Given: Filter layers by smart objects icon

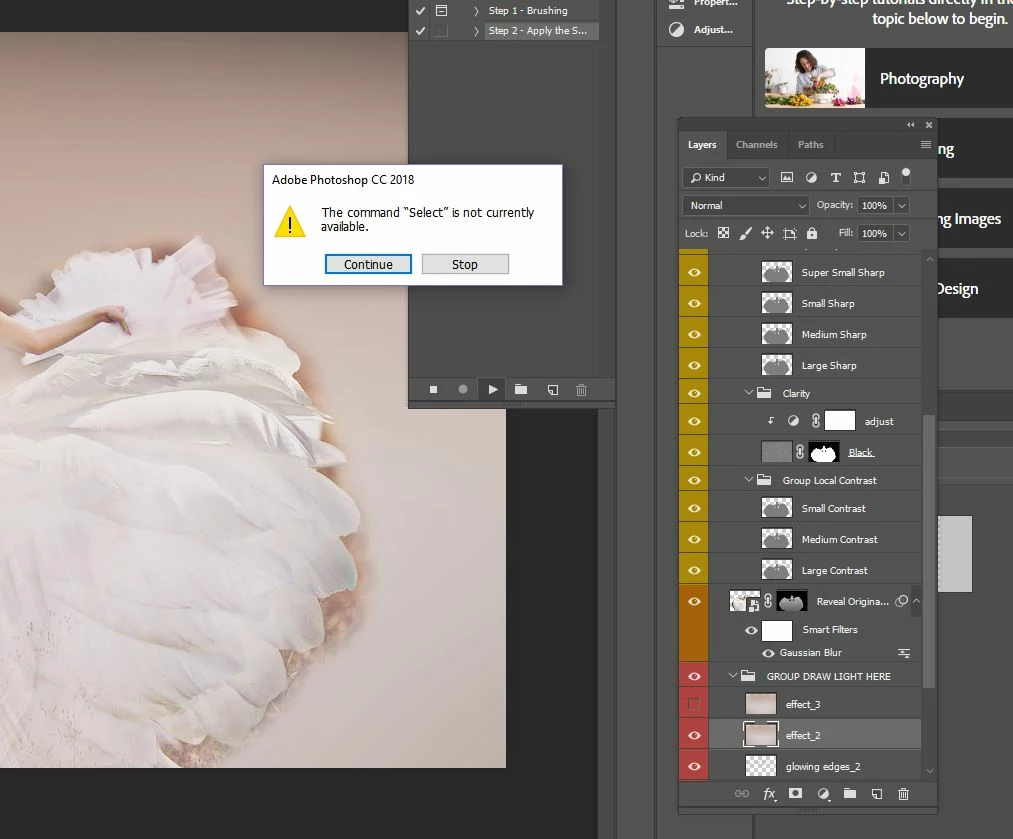Looking at the screenshot, I should tap(884, 178).
